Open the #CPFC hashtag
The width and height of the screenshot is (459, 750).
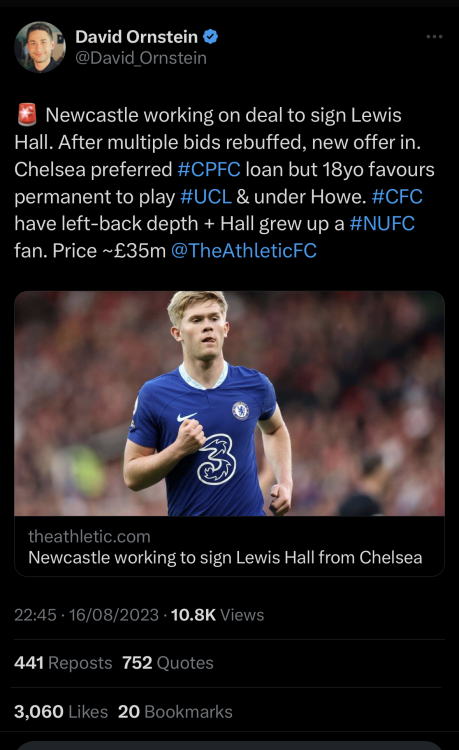point(209,169)
